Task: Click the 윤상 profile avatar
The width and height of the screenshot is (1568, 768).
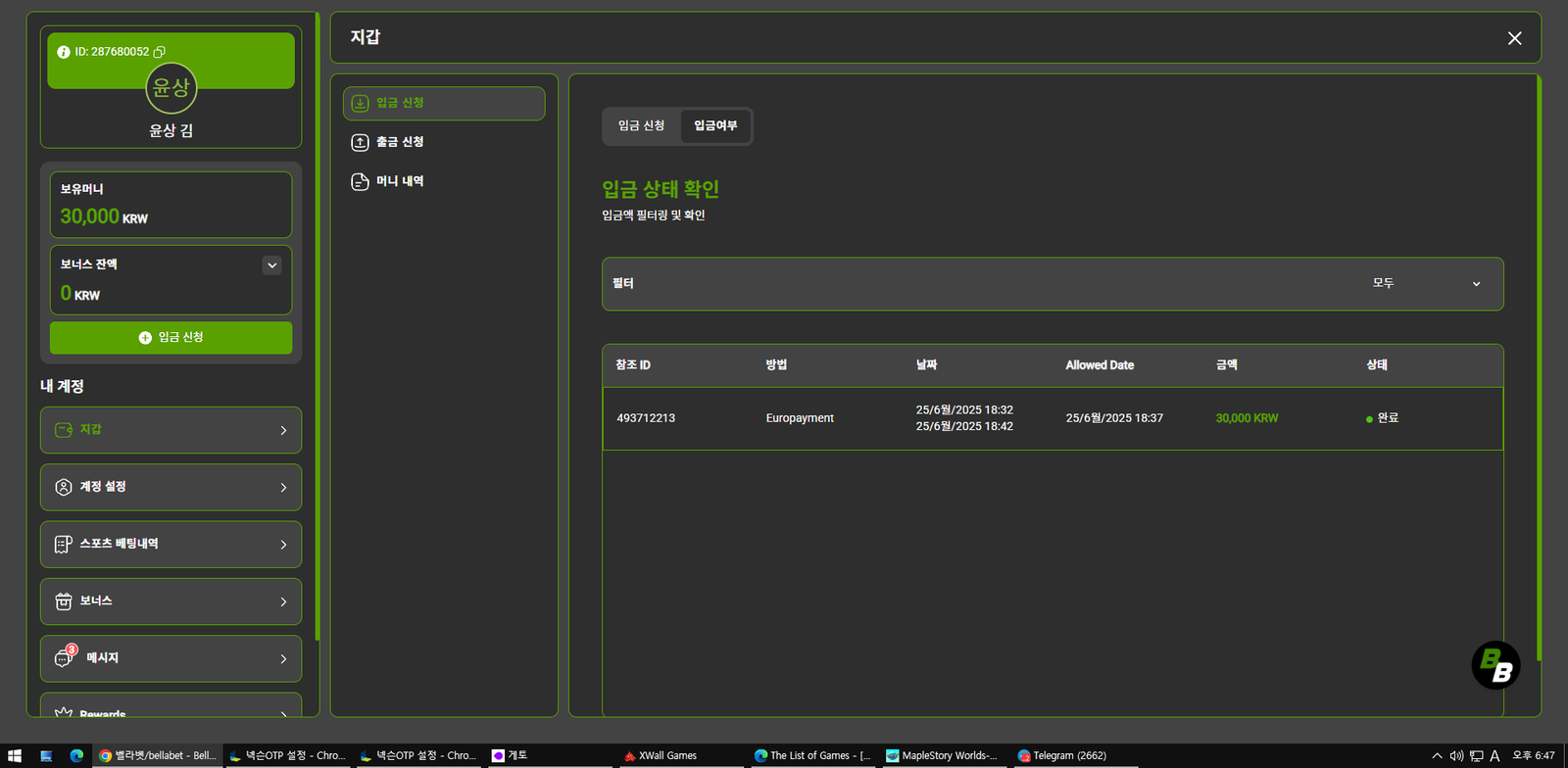Action: click(171, 88)
